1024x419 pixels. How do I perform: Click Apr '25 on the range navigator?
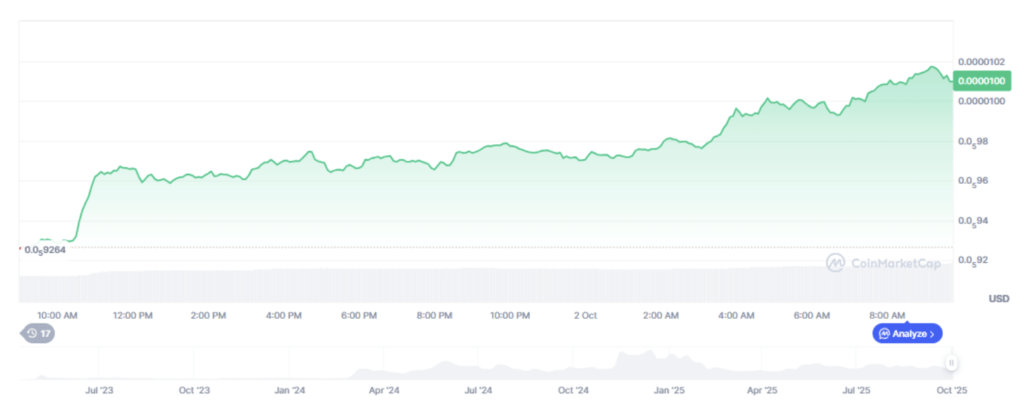pyautogui.click(x=764, y=390)
